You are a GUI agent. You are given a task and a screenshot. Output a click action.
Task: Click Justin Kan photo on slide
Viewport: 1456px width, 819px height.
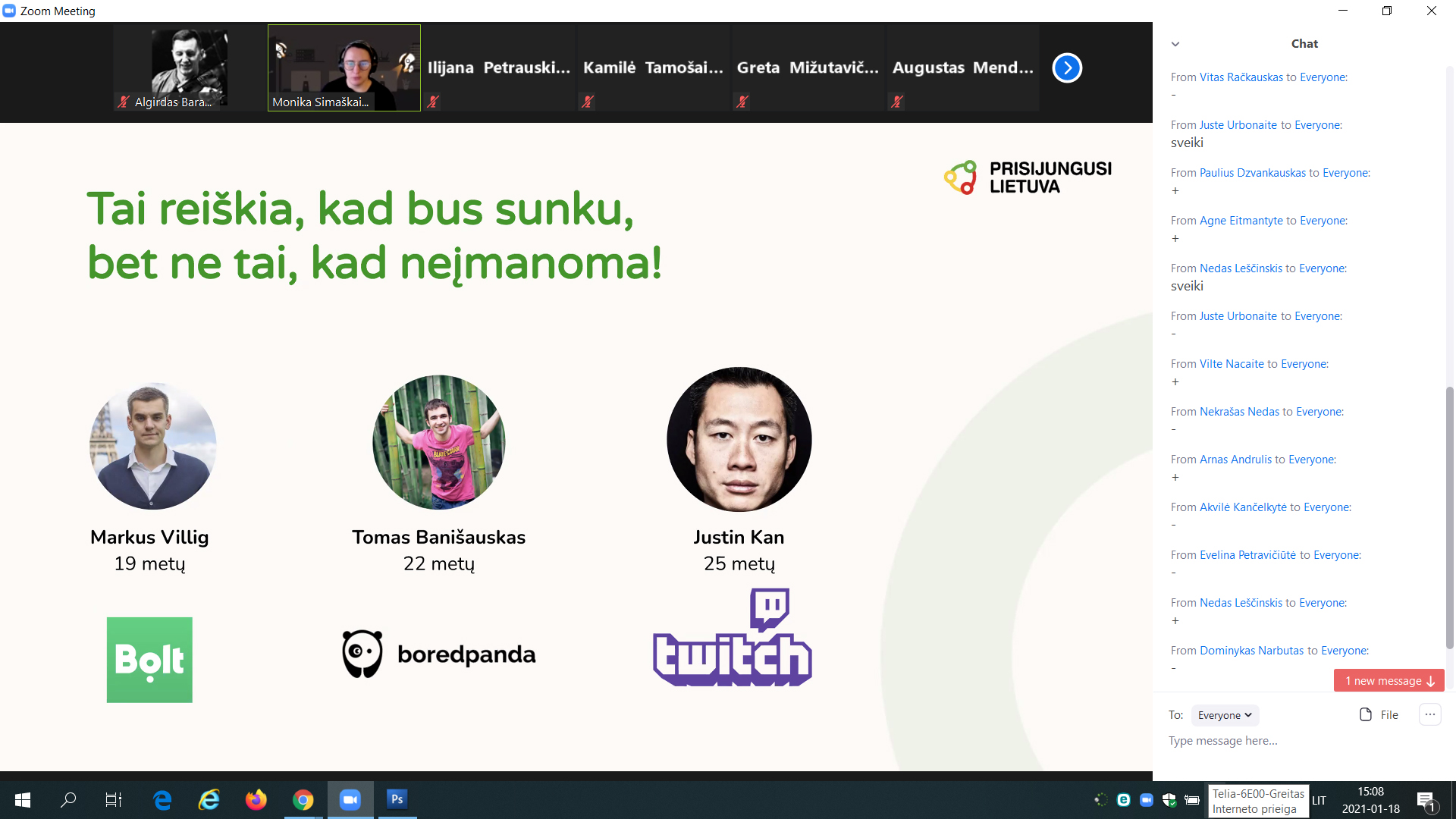click(x=739, y=439)
